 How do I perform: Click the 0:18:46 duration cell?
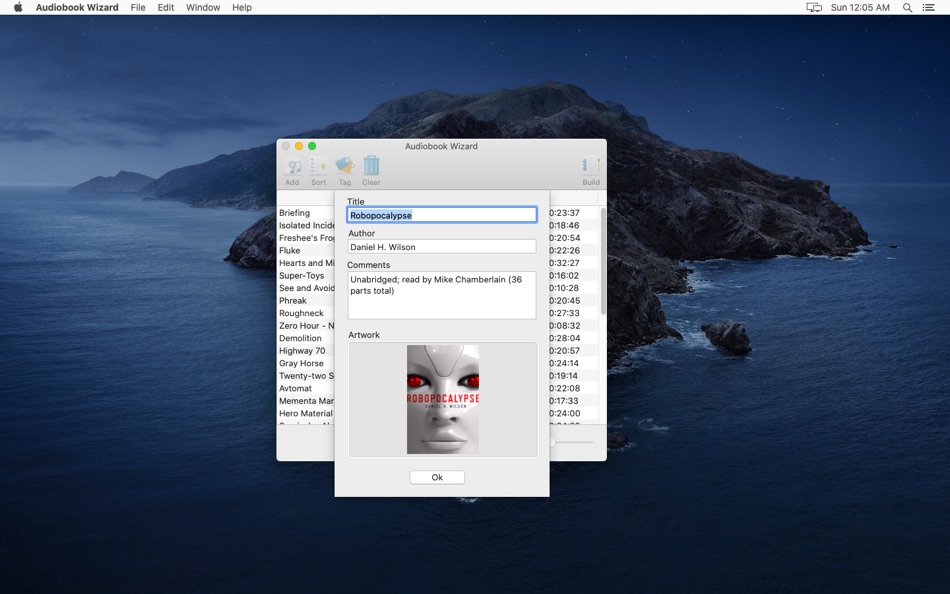click(x=564, y=225)
